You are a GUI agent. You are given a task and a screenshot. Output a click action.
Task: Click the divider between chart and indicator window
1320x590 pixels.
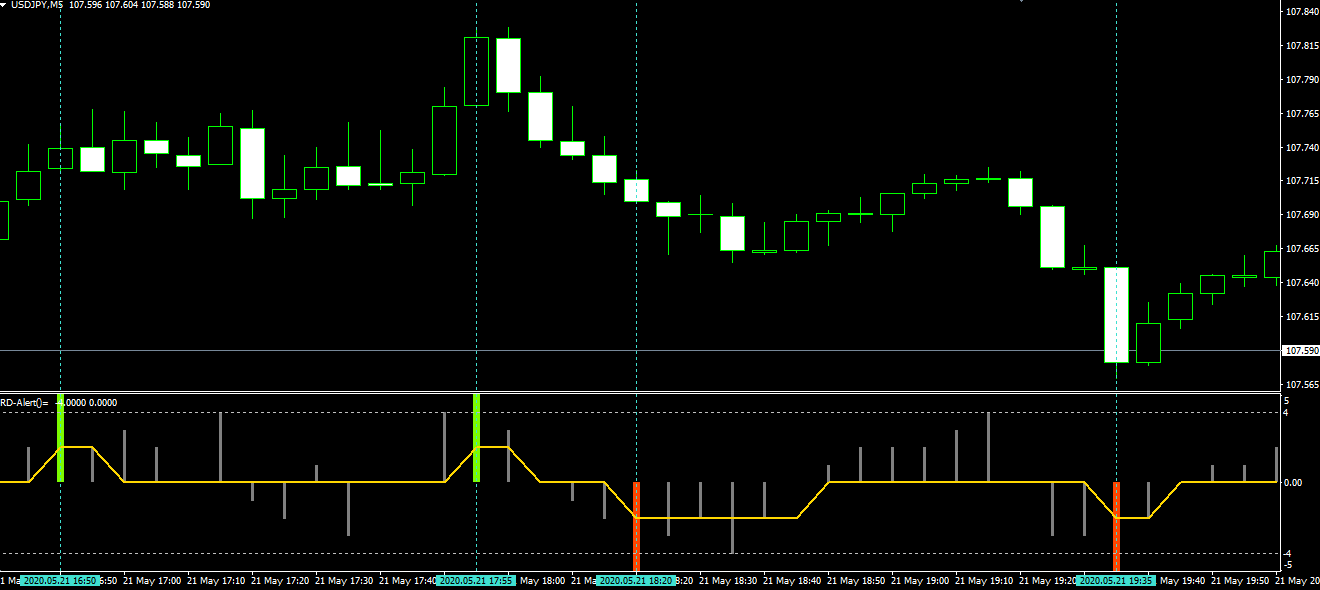point(640,391)
